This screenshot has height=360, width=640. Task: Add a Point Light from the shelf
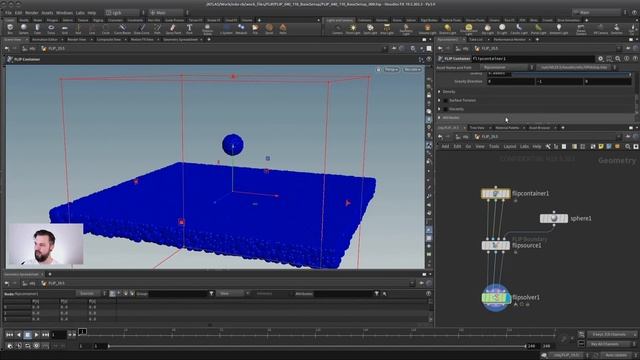pyautogui.click(x=353, y=29)
